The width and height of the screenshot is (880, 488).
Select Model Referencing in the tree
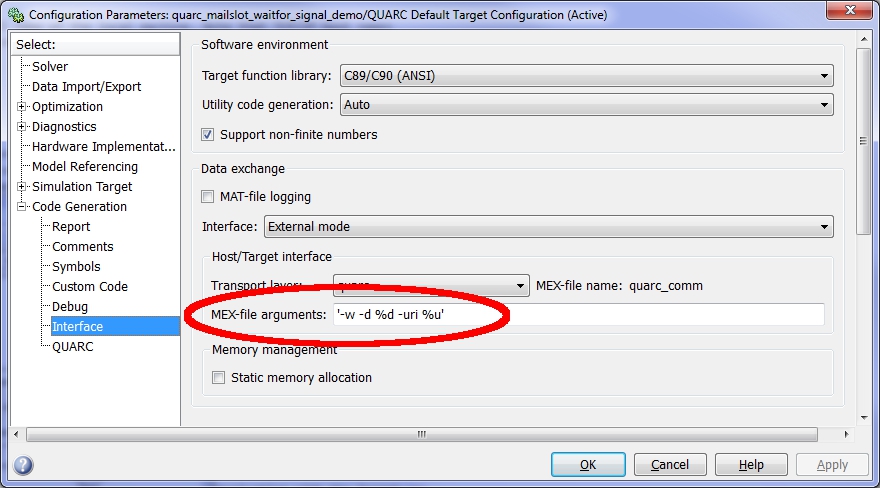point(85,167)
